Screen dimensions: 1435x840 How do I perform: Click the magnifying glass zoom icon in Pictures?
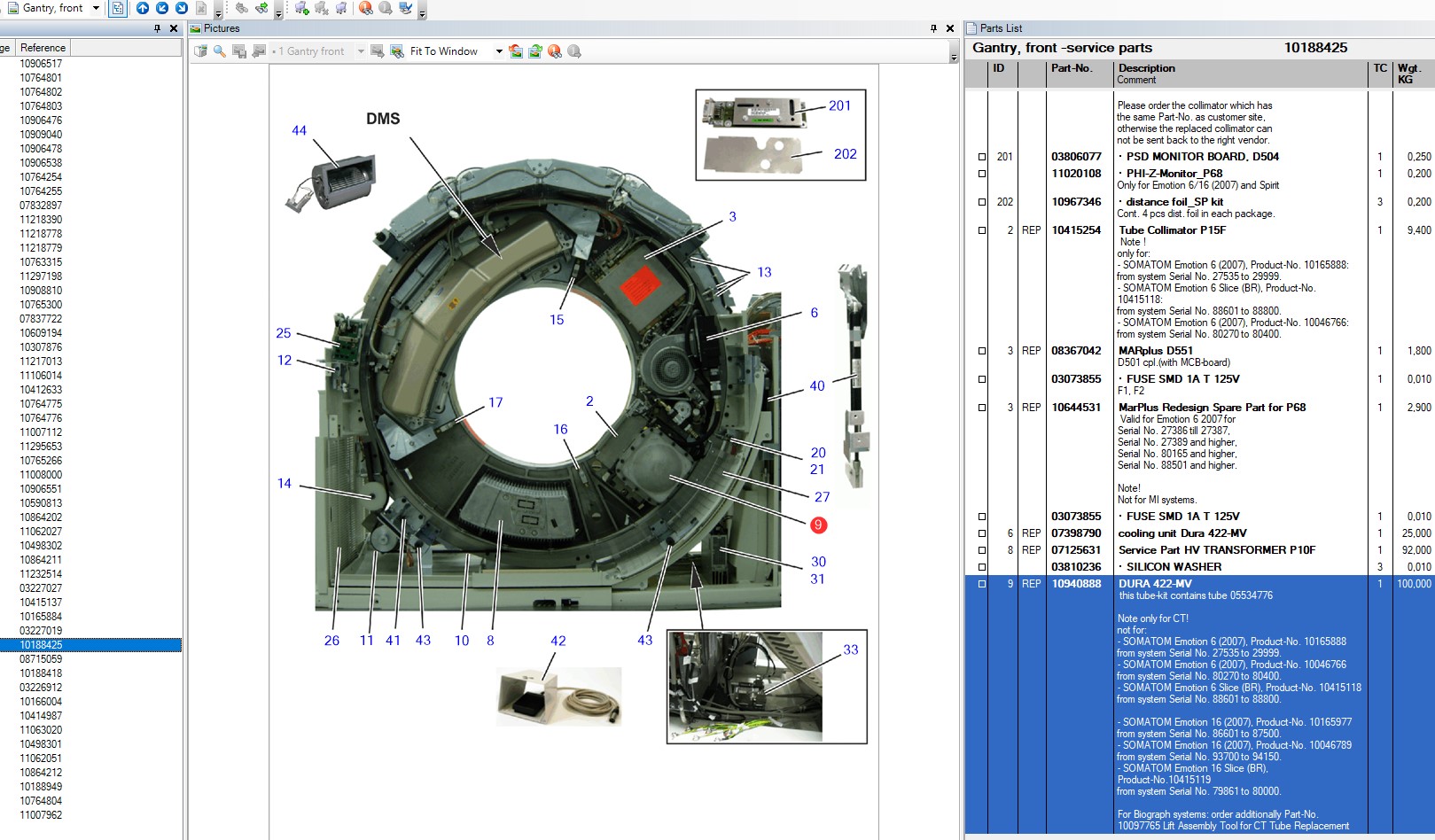click(220, 51)
